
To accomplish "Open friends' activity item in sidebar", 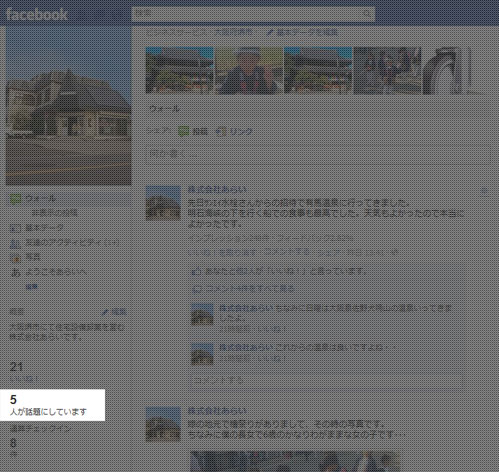I will [x=72, y=243].
